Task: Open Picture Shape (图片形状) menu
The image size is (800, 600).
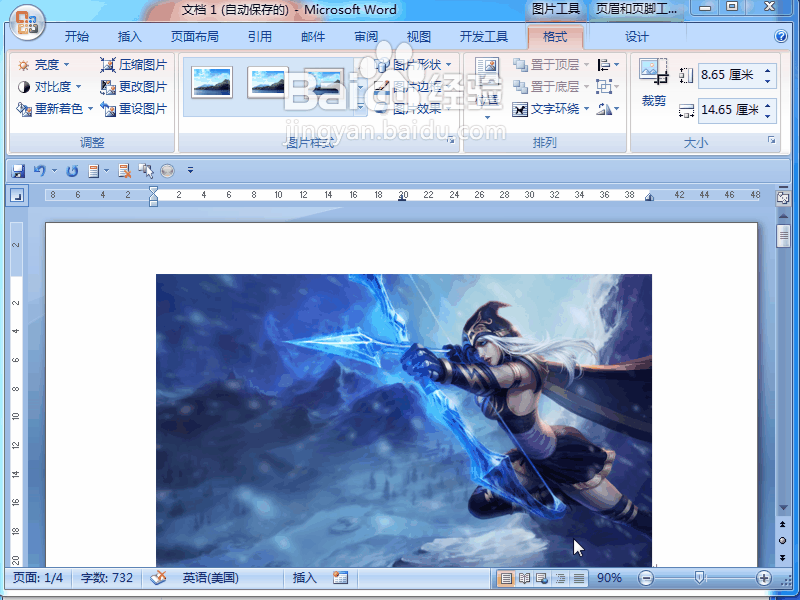Action: (x=412, y=65)
